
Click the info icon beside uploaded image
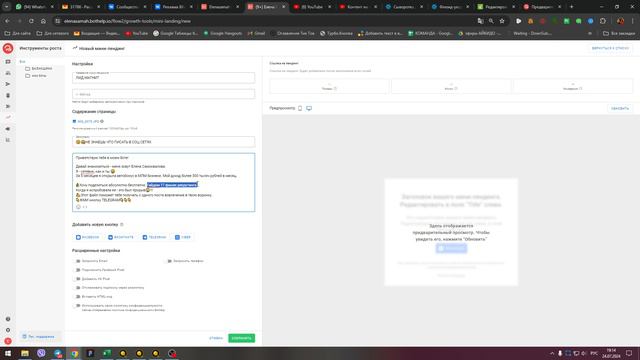(102, 121)
